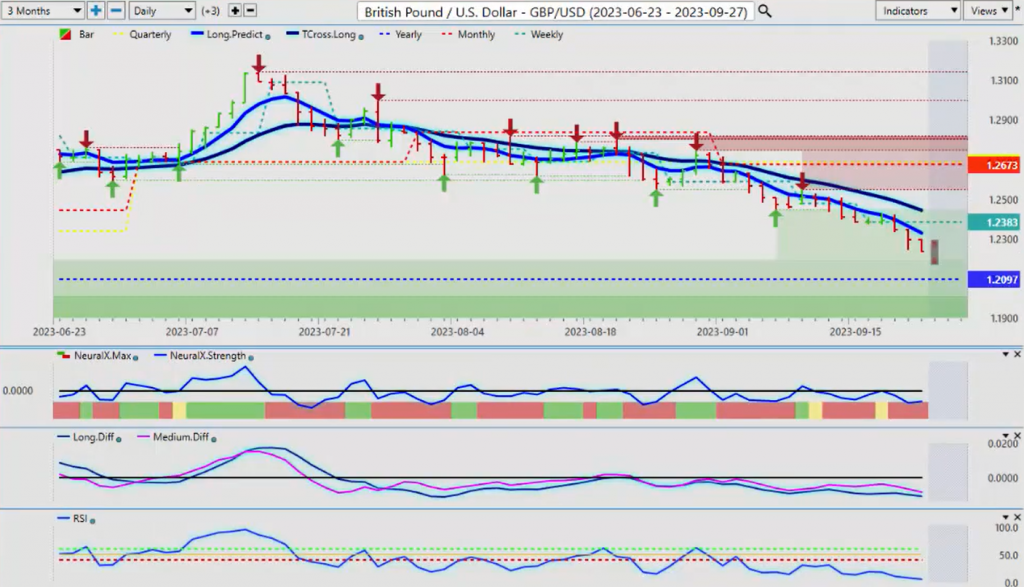
Task: Toggle the Quarterly legend entry
Action: tap(142, 35)
